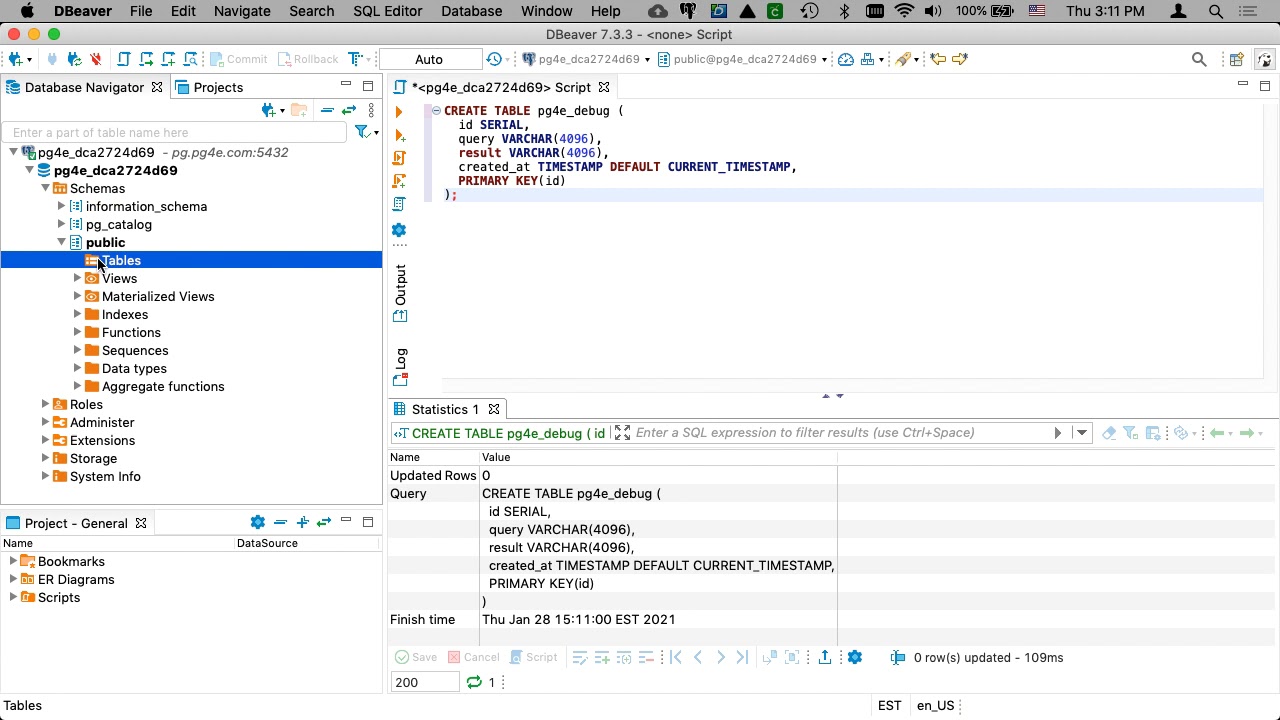
Task: Open the SQL Editor menu
Action: point(387,11)
